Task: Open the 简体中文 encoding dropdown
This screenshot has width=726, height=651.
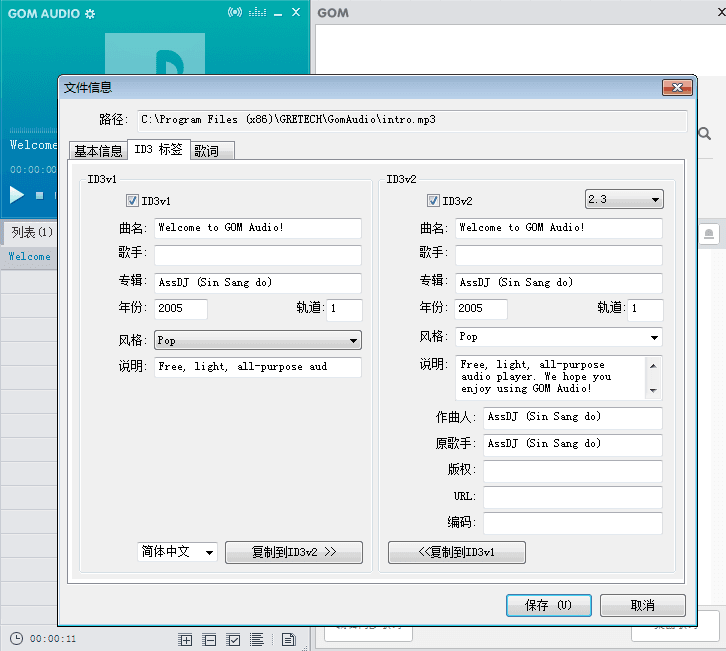Action: (177, 551)
